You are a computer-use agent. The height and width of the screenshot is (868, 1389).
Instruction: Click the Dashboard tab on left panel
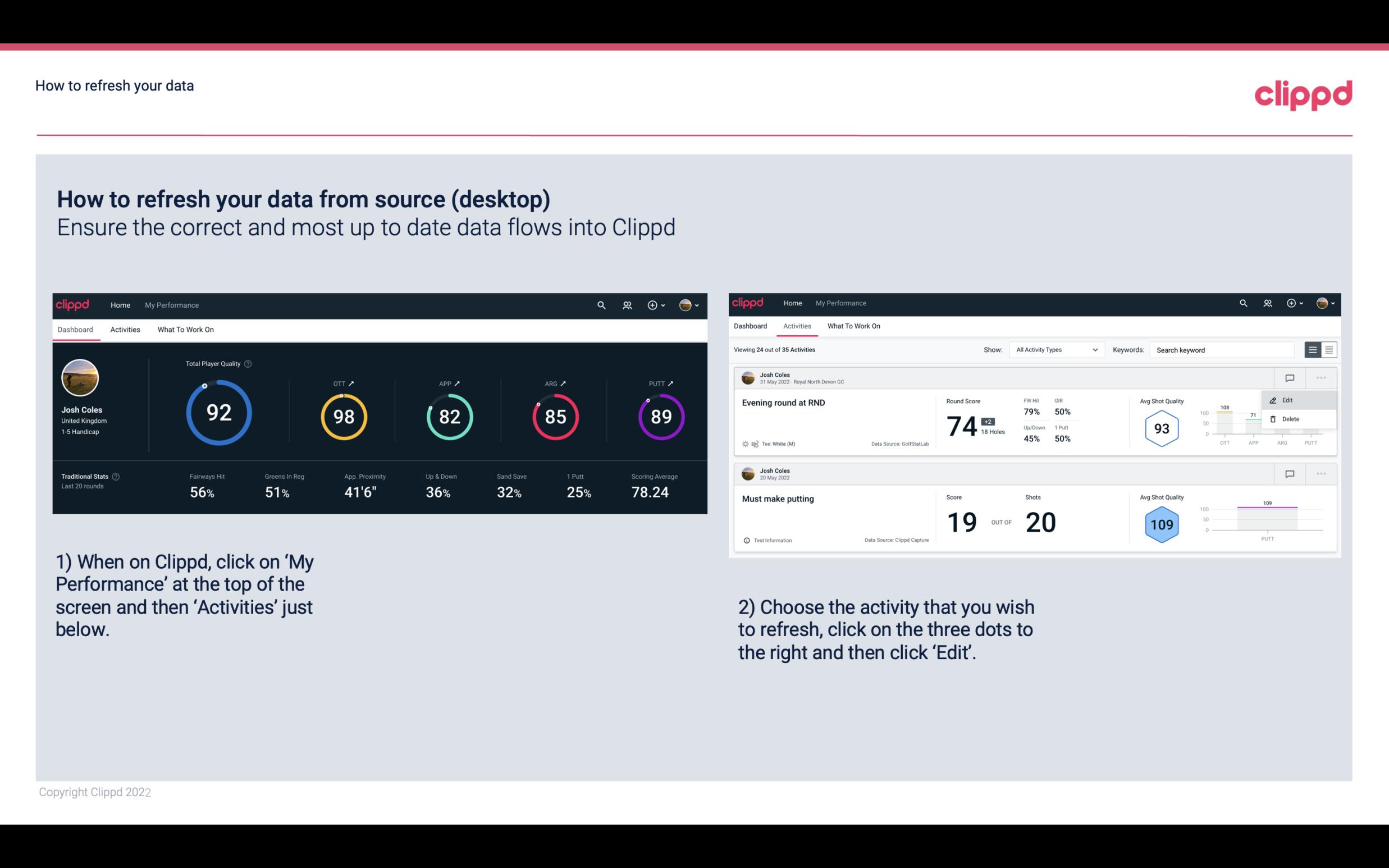76,329
